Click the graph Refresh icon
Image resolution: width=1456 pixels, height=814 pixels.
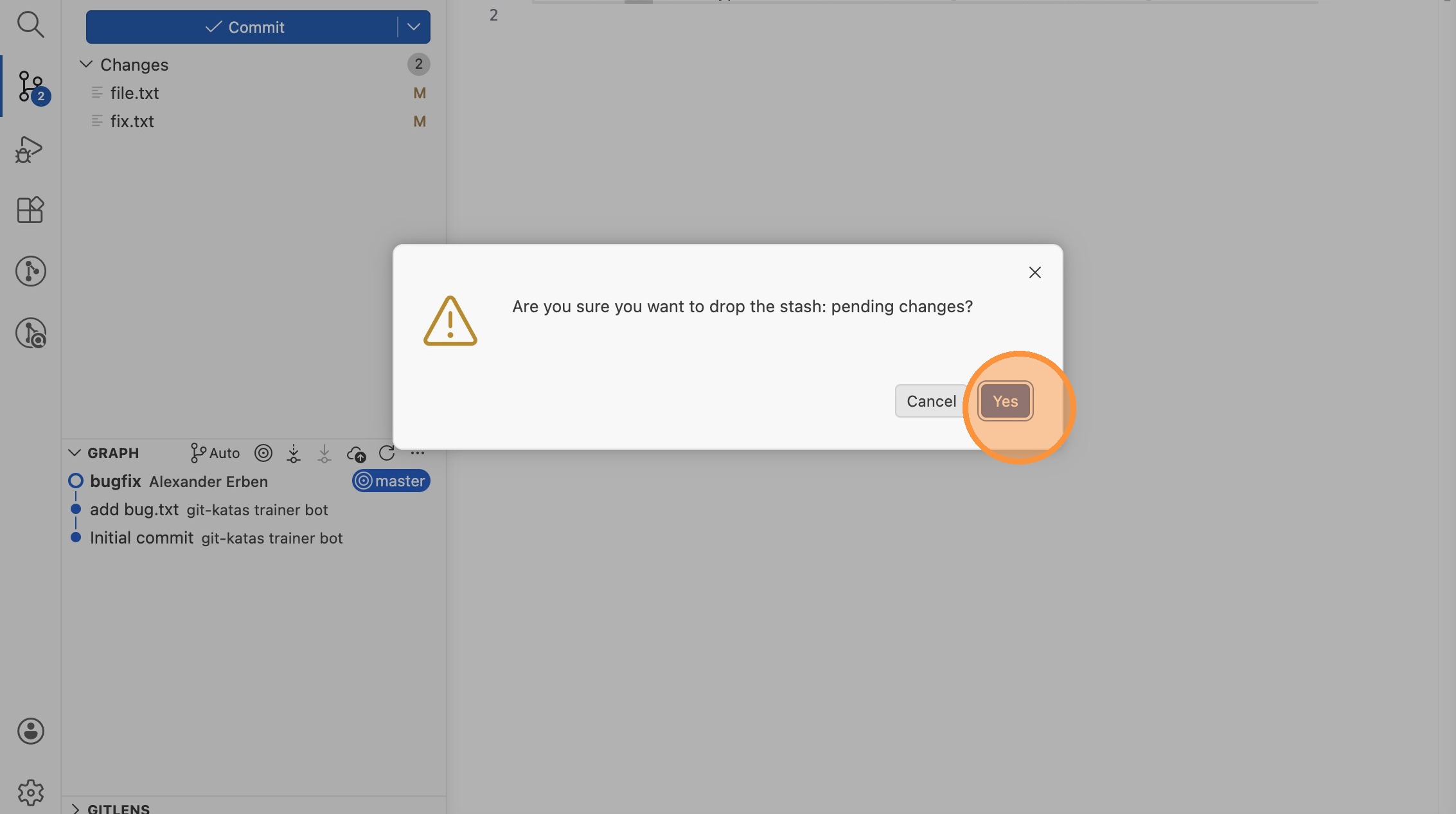(387, 453)
